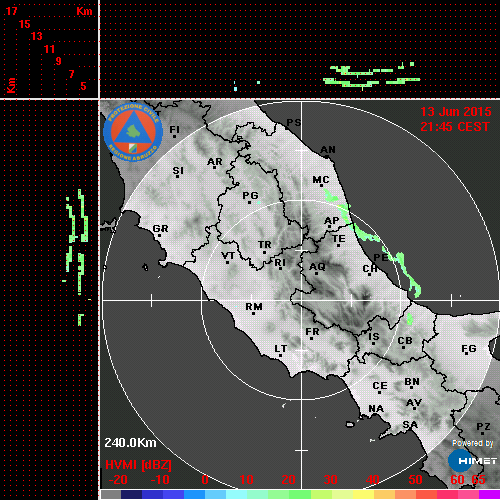Click the 5 height axis label
Viewport: 500px width, 500px height.
pyautogui.click(x=83, y=86)
